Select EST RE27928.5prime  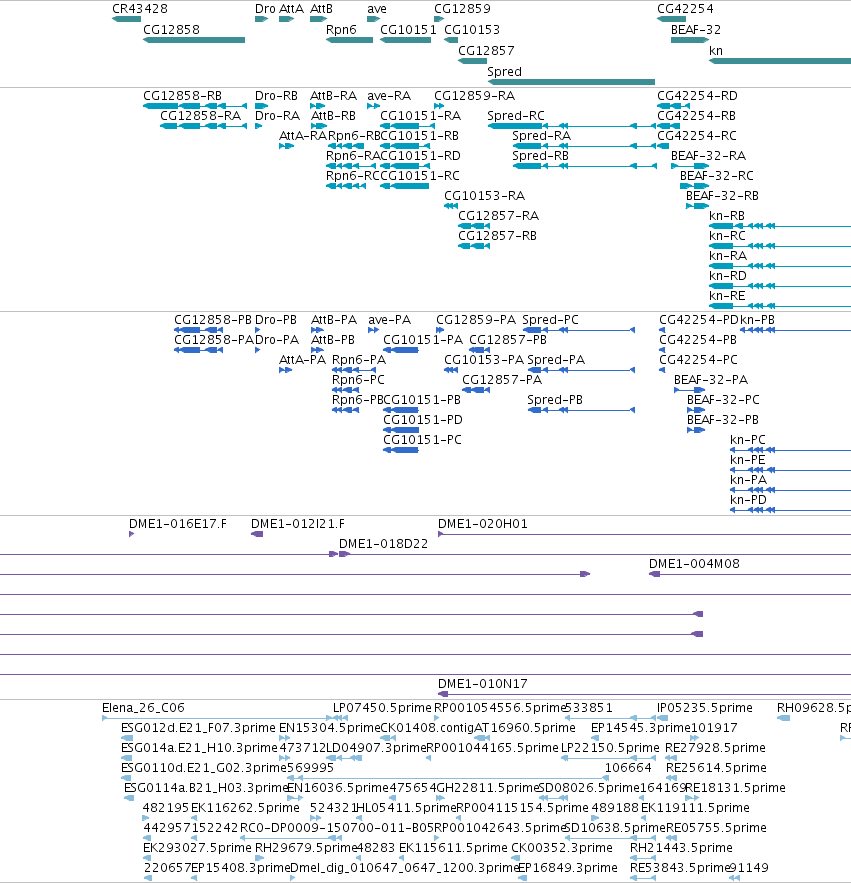(x=715, y=748)
